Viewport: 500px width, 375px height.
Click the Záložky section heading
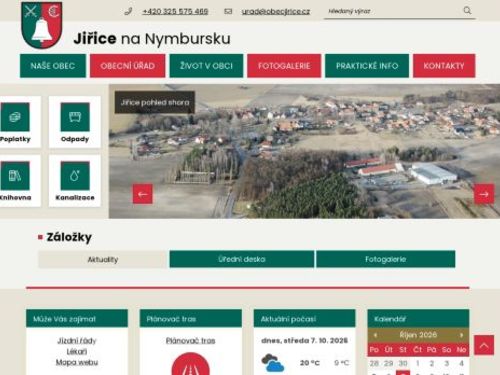(x=69, y=237)
